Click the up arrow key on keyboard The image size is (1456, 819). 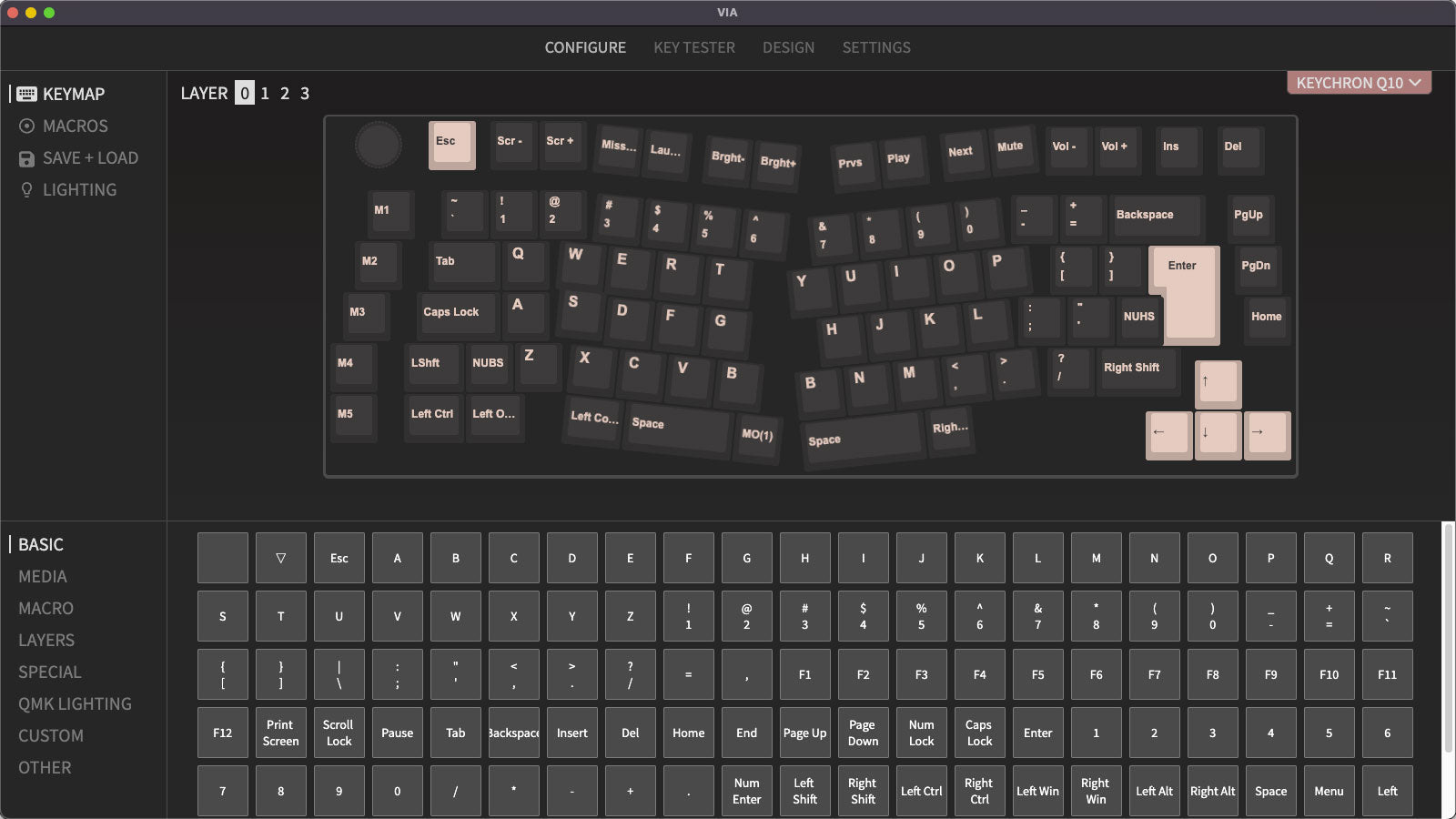coord(1218,383)
